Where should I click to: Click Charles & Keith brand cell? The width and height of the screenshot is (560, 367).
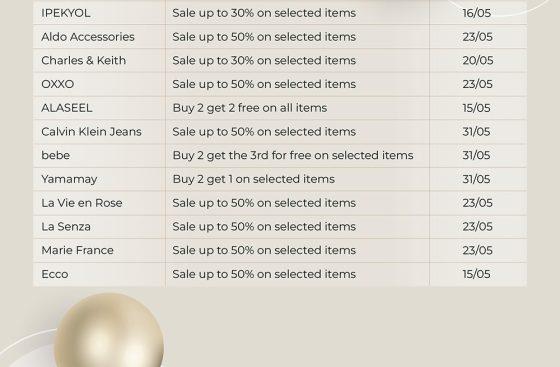coord(84,60)
